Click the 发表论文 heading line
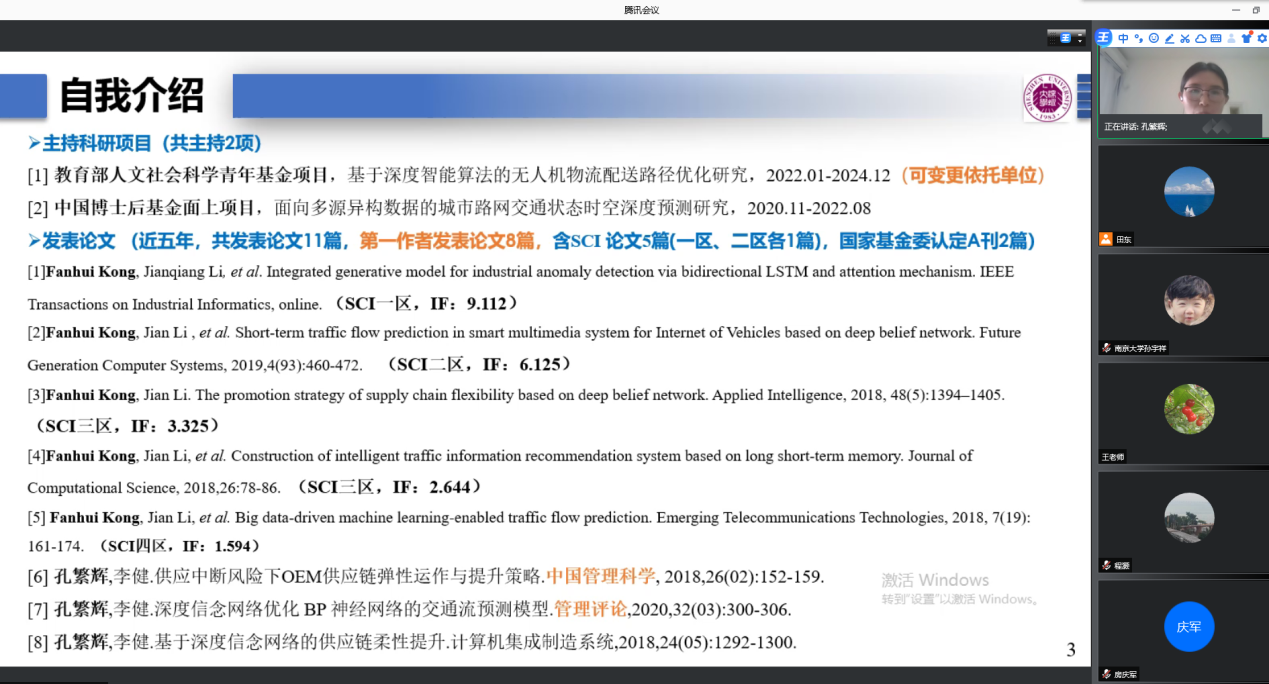1269x684 pixels. (x=532, y=241)
